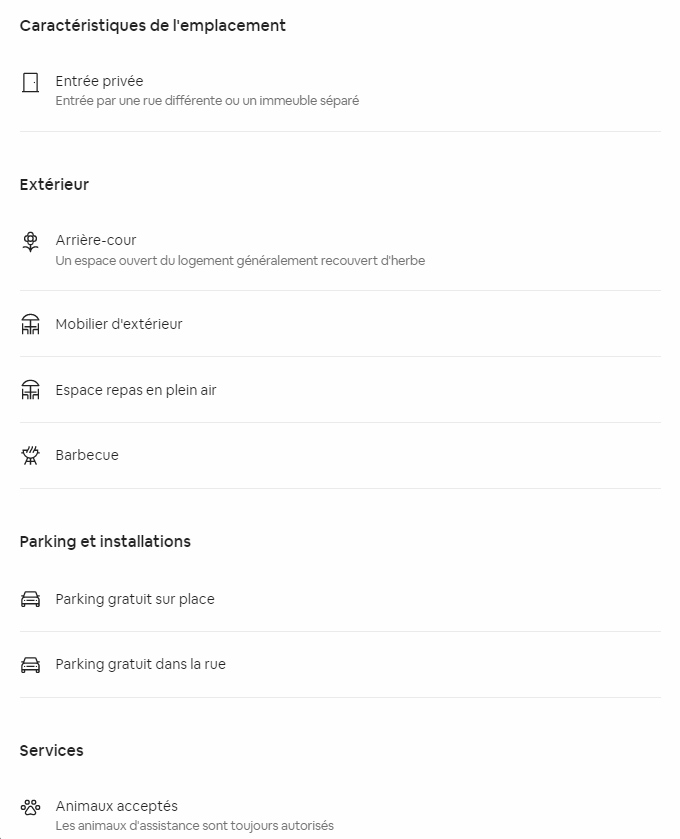Viewport: 680px width, 839px height.
Task: Click car icon for Parking gratuit sur place
Action: click(31, 599)
